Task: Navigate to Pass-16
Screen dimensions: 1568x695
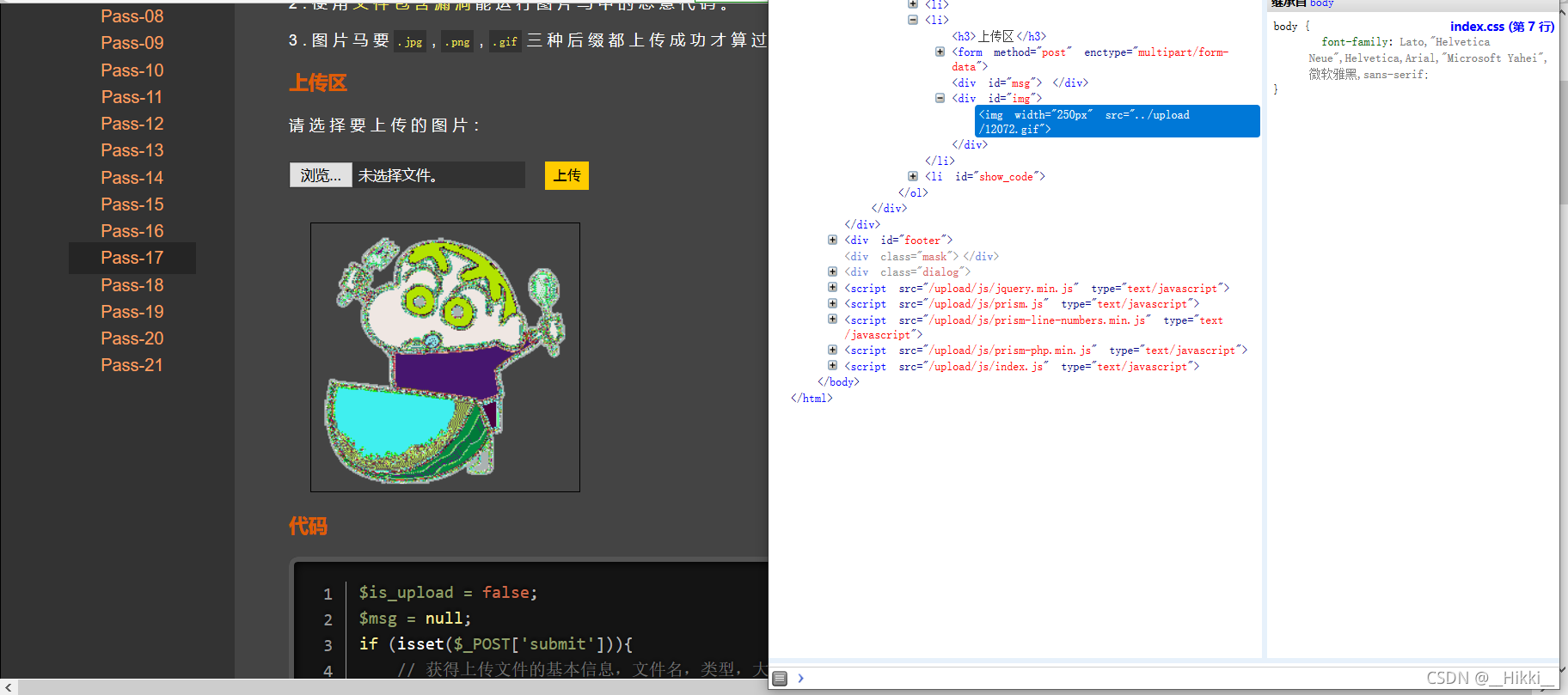Action: click(x=132, y=231)
